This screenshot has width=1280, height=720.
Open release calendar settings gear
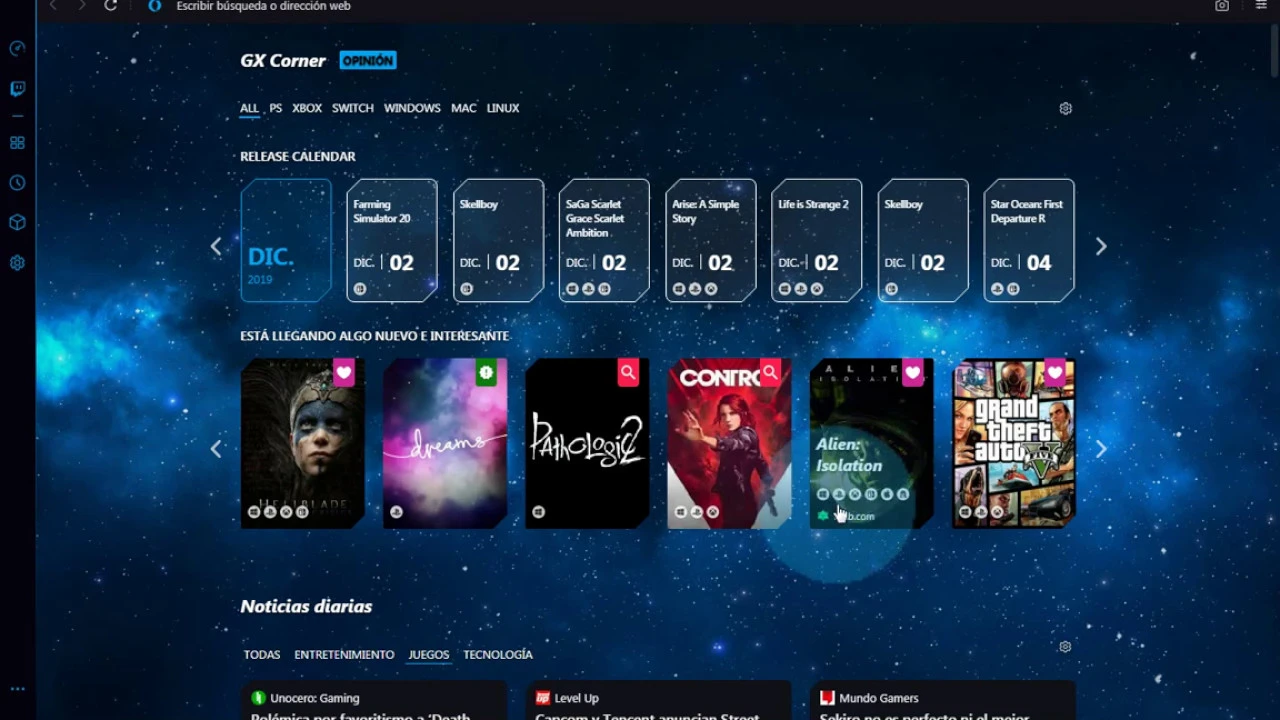point(1065,108)
